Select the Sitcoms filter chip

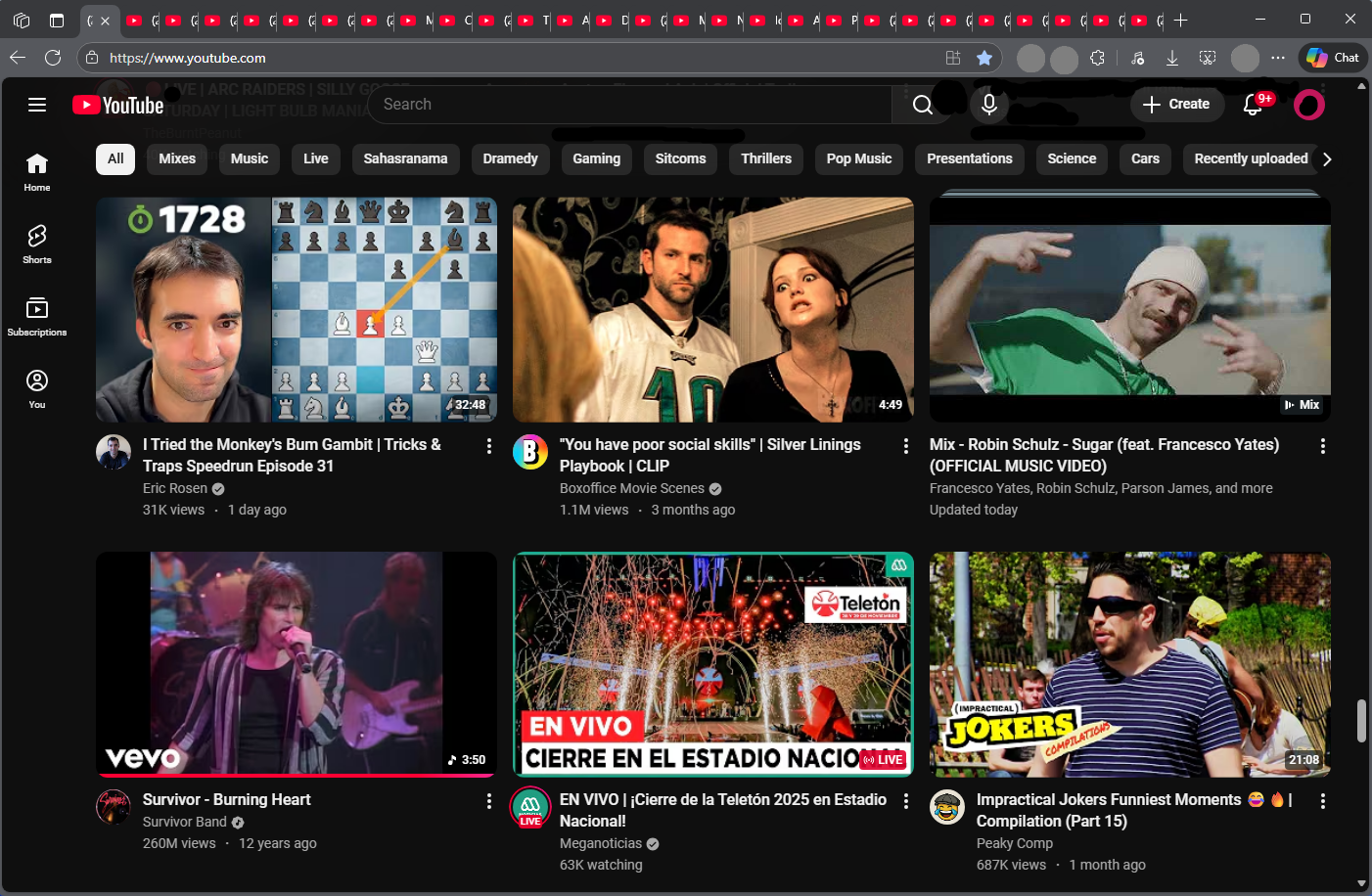point(680,159)
